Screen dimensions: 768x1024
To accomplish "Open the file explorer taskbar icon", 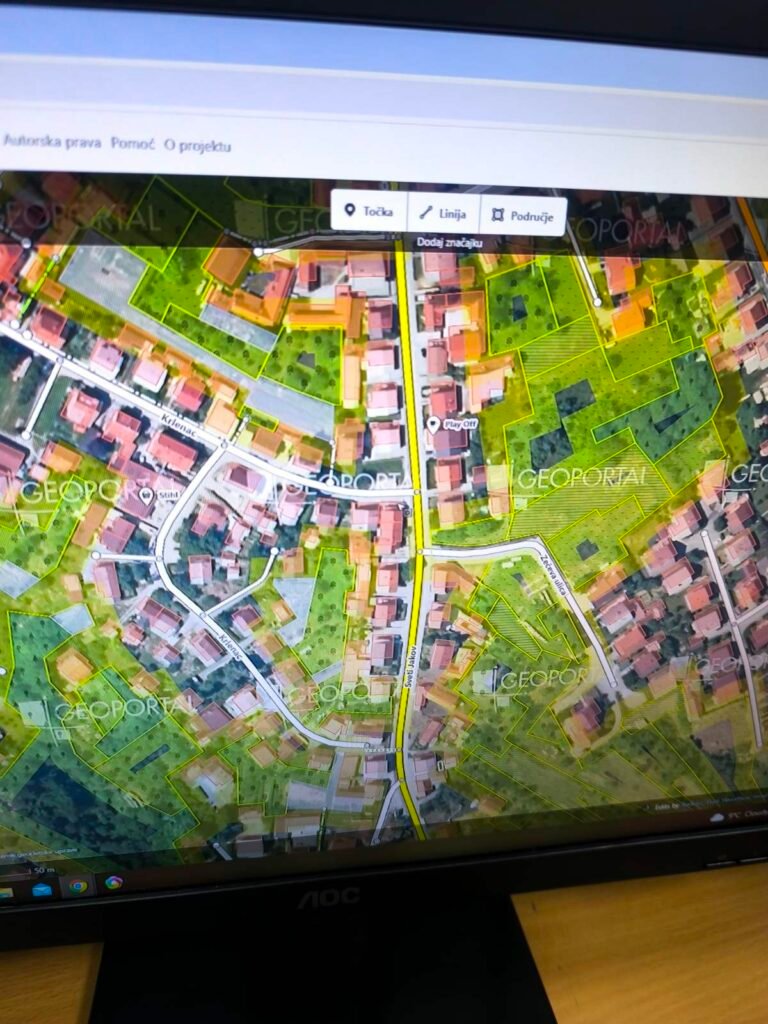I will 5,892.
